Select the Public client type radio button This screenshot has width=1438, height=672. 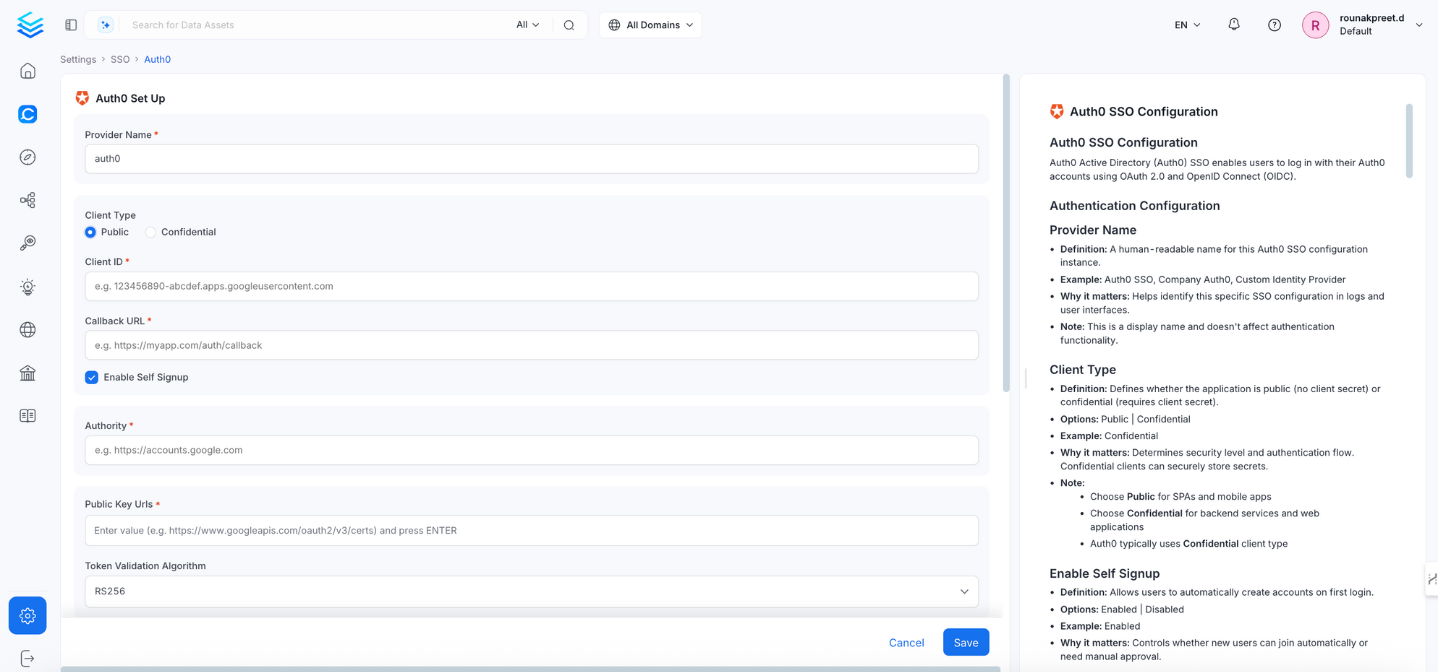click(x=89, y=231)
